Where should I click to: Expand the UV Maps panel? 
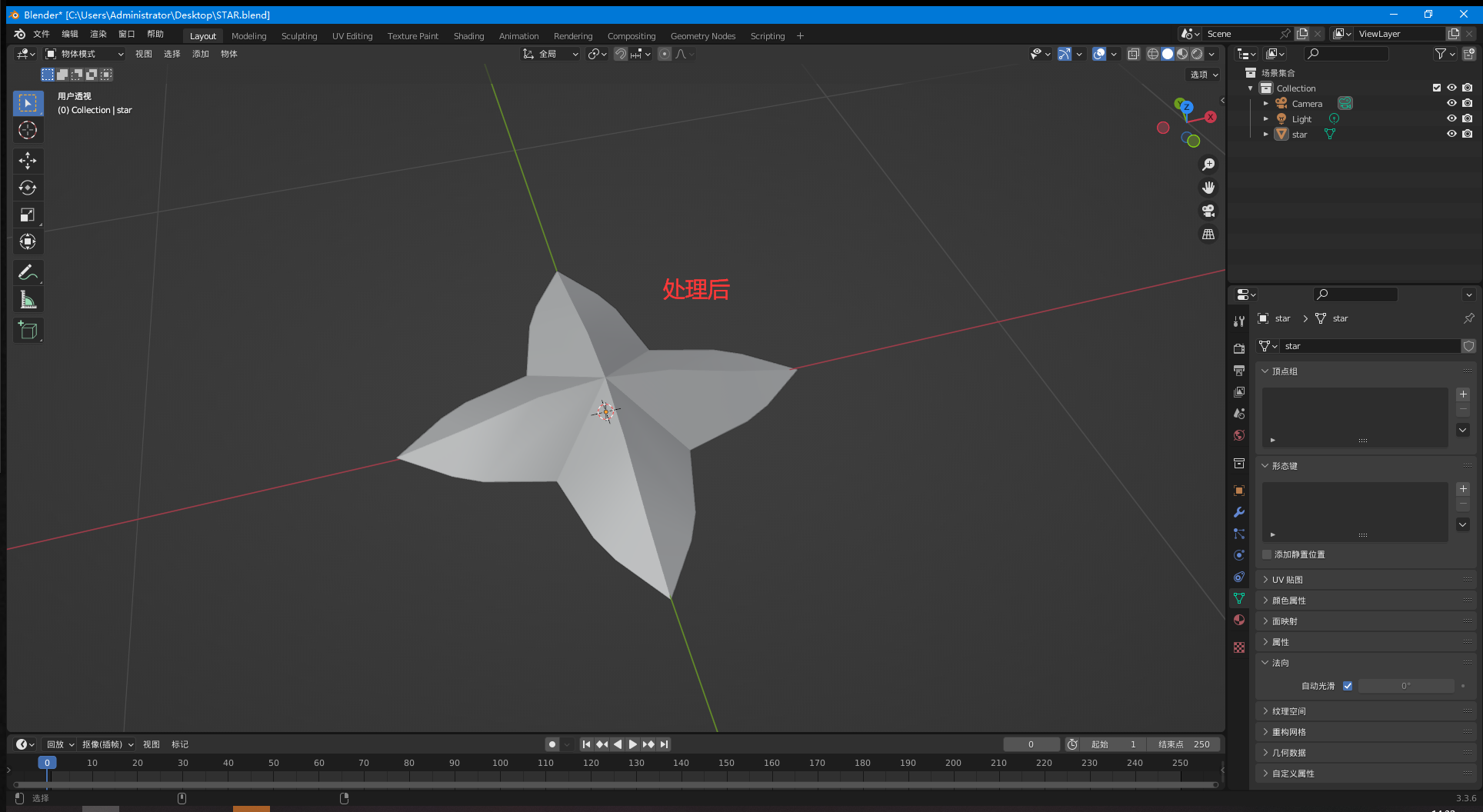tap(1265, 580)
